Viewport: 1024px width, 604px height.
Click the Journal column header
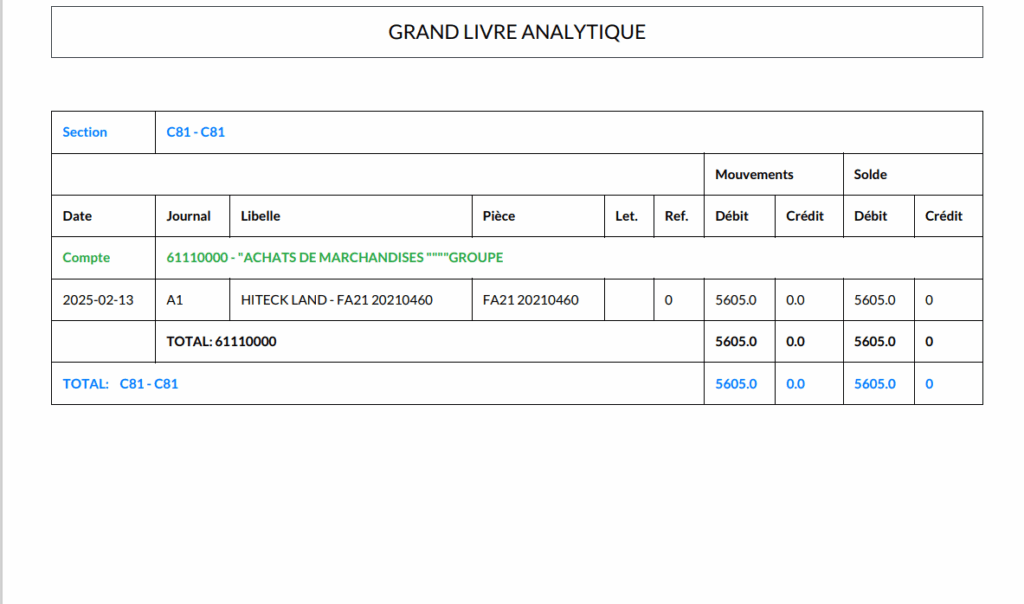[188, 216]
